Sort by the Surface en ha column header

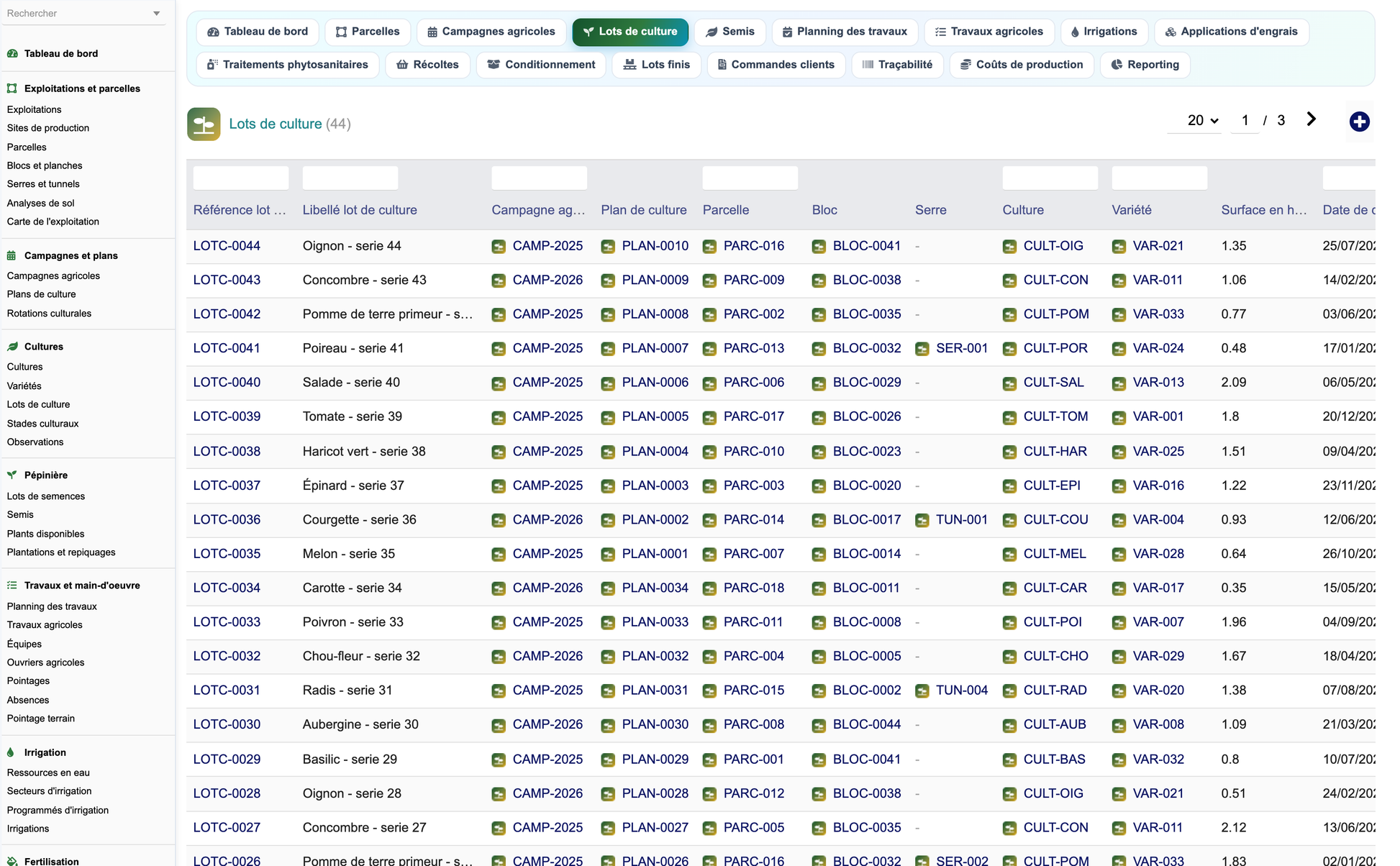(1263, 210)
